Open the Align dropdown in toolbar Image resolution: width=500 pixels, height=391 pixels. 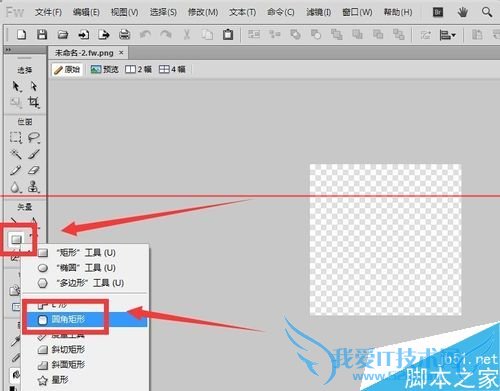click(x=447, y=34)
